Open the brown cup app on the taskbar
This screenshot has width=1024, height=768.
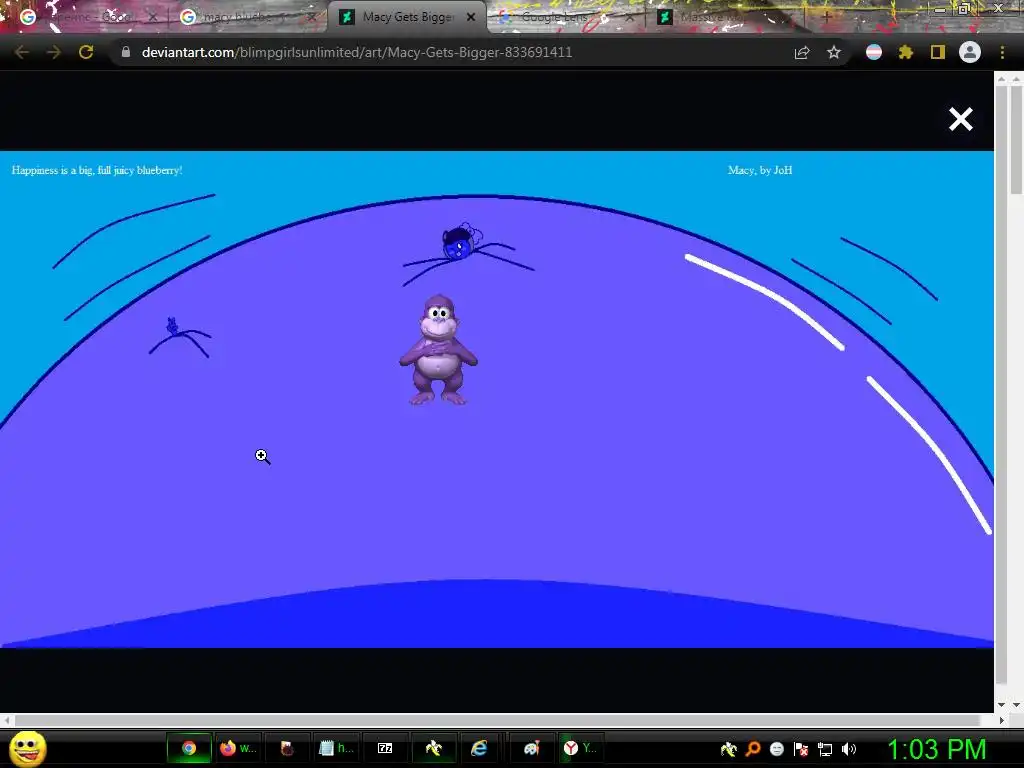(x=287, y=748)
